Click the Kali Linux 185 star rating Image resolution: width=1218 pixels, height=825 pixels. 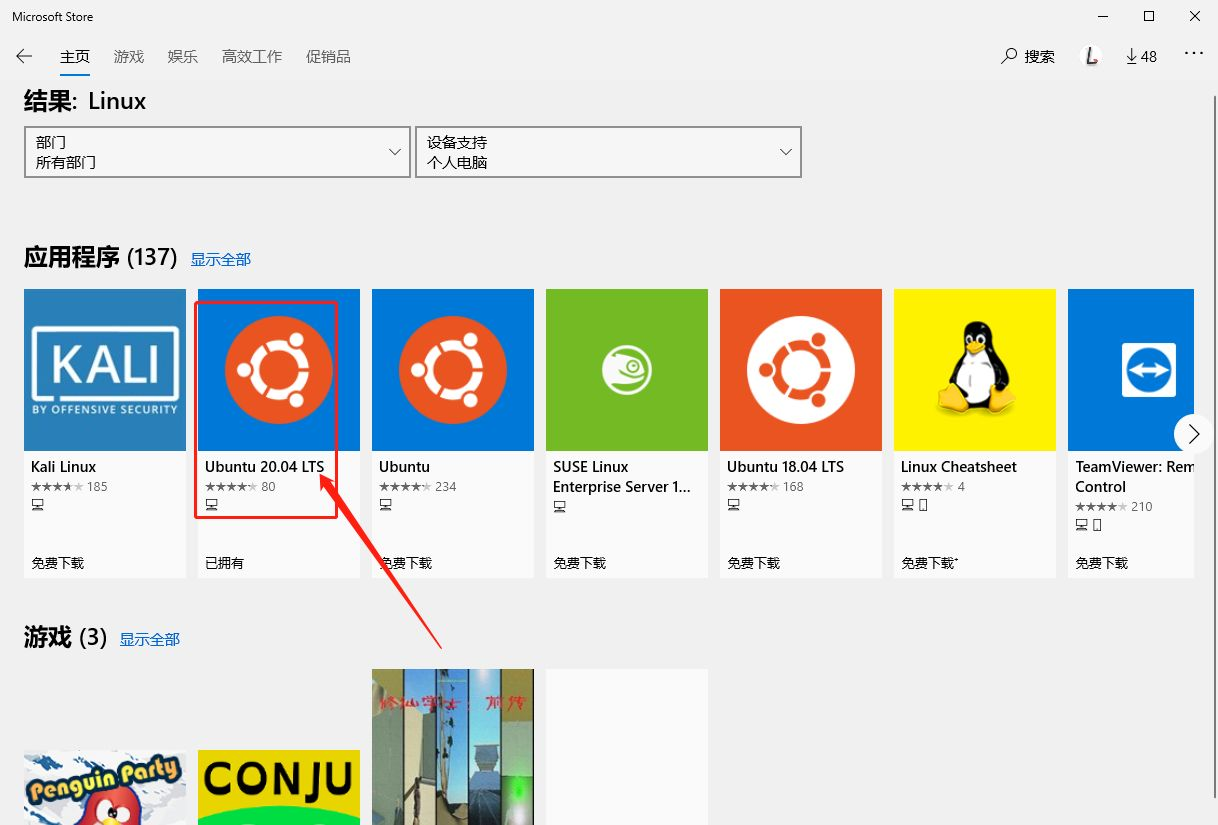[x=69, y=487]
